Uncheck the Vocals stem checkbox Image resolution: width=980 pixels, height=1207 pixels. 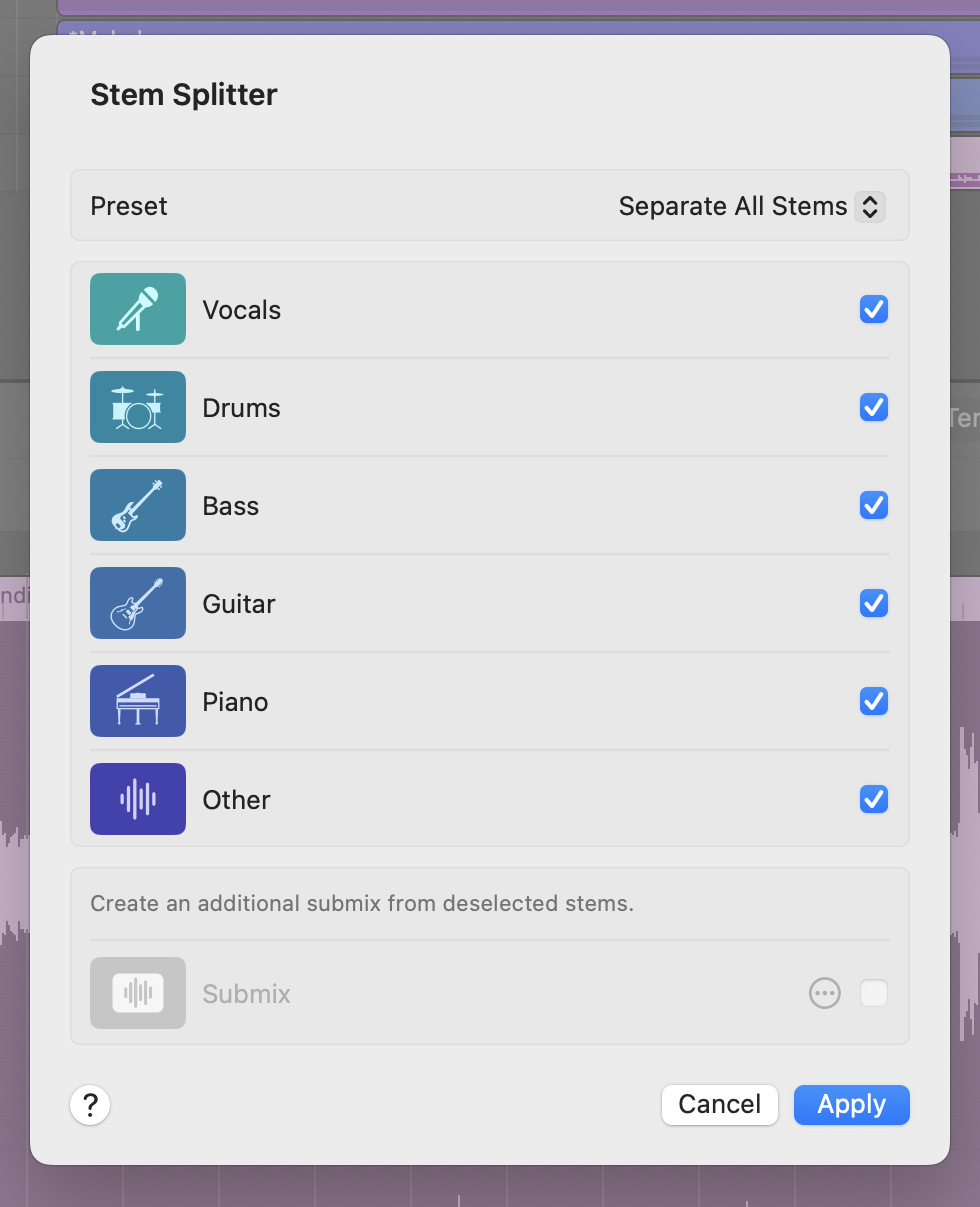tap(873, 309)
